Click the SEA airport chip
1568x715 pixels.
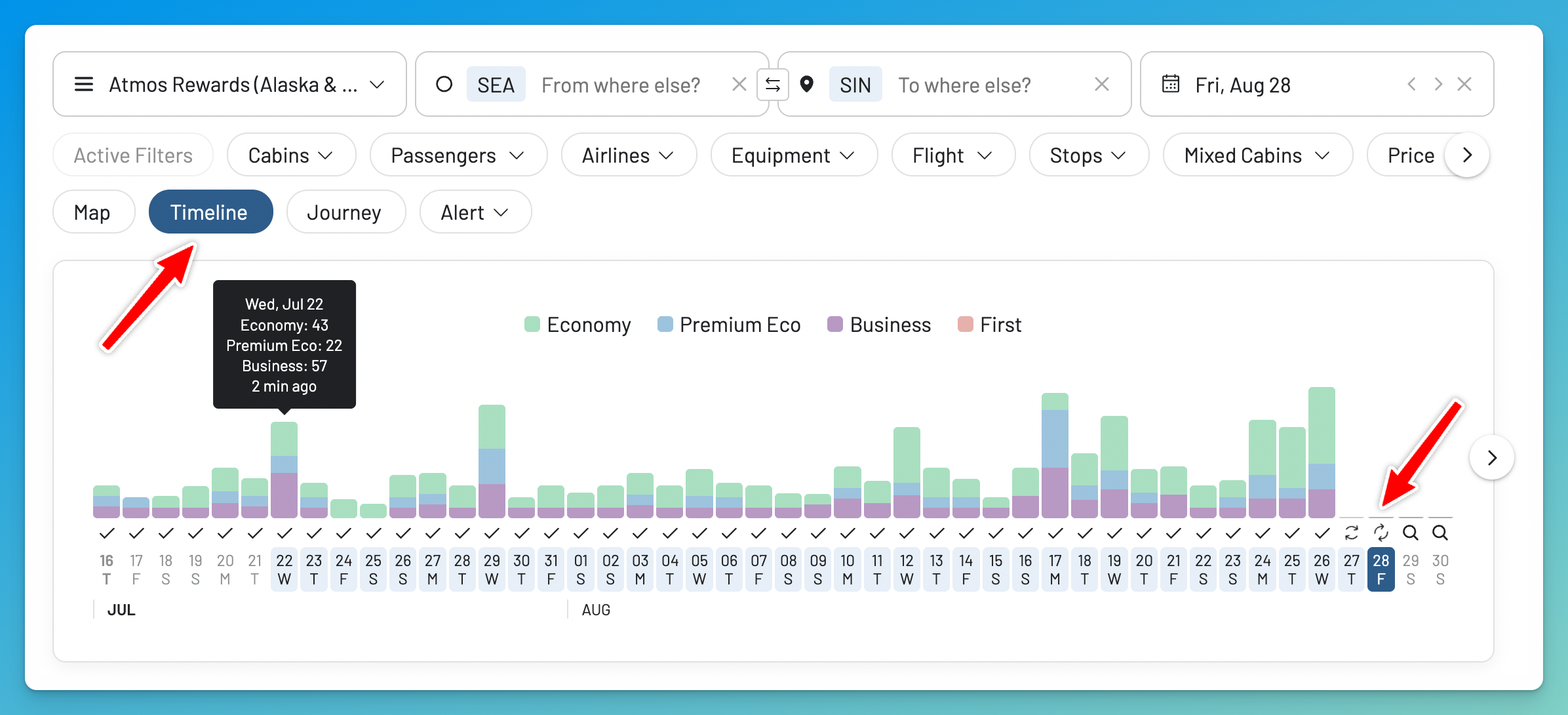tap(496, 85)
